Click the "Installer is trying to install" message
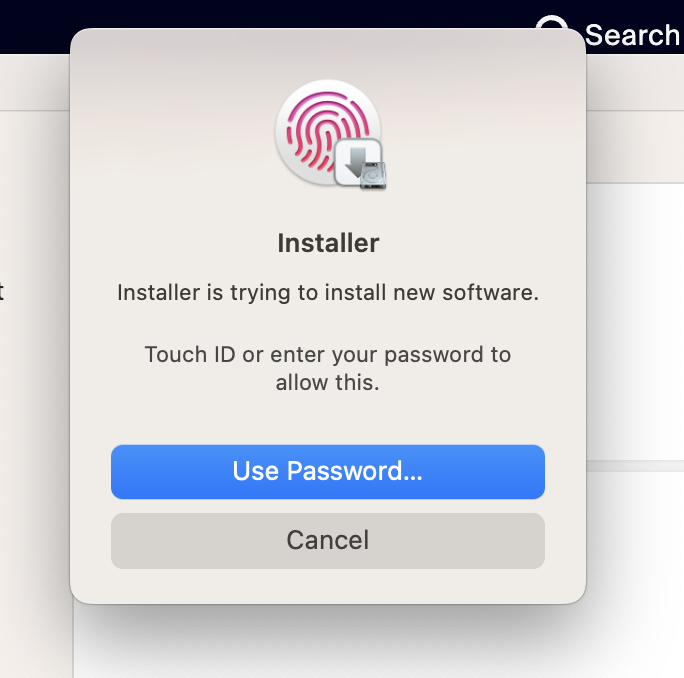684x678 pixels. (x=328, y=293)
